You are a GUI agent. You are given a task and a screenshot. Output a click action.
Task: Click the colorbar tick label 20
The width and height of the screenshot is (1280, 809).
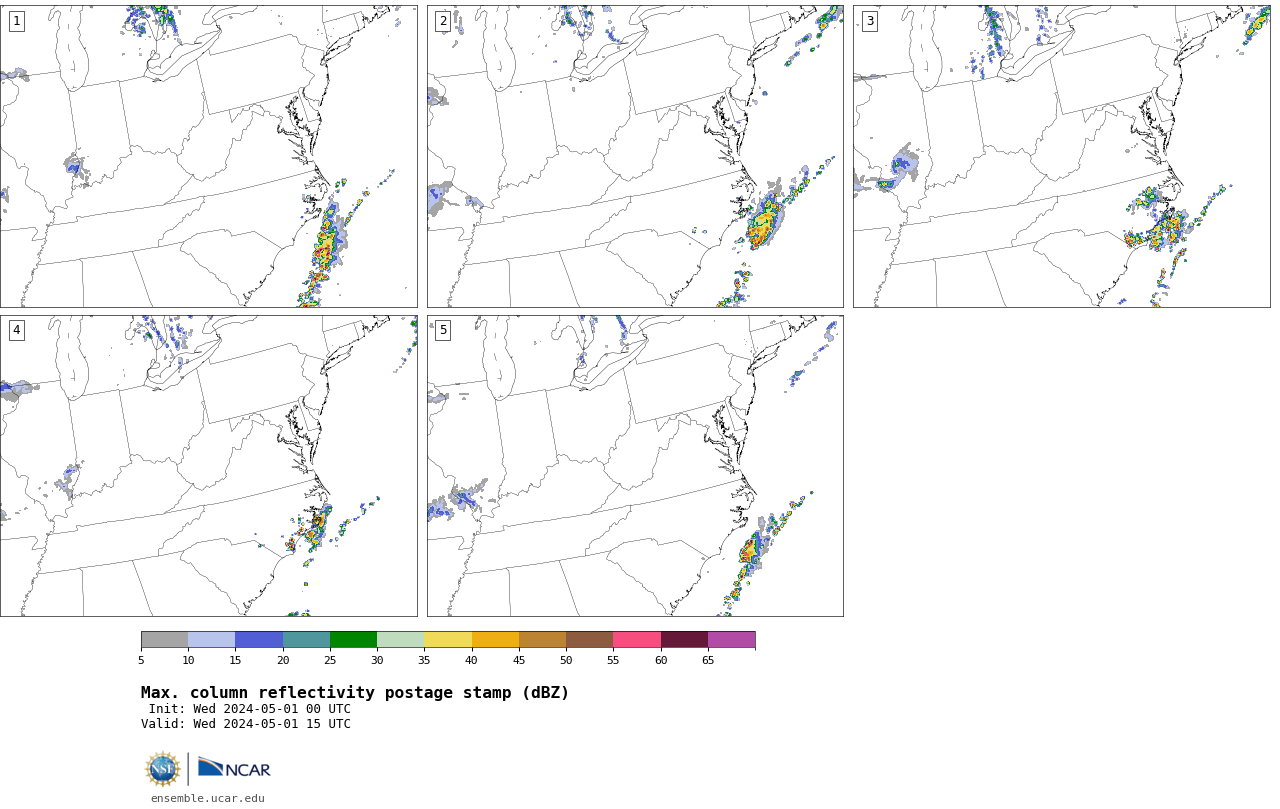coord(283,660)
